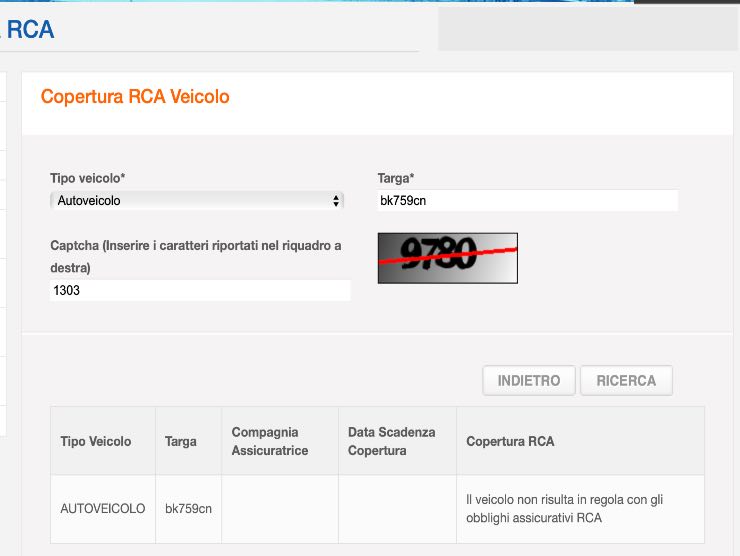Click the Targa text input field

click(527, 201)
